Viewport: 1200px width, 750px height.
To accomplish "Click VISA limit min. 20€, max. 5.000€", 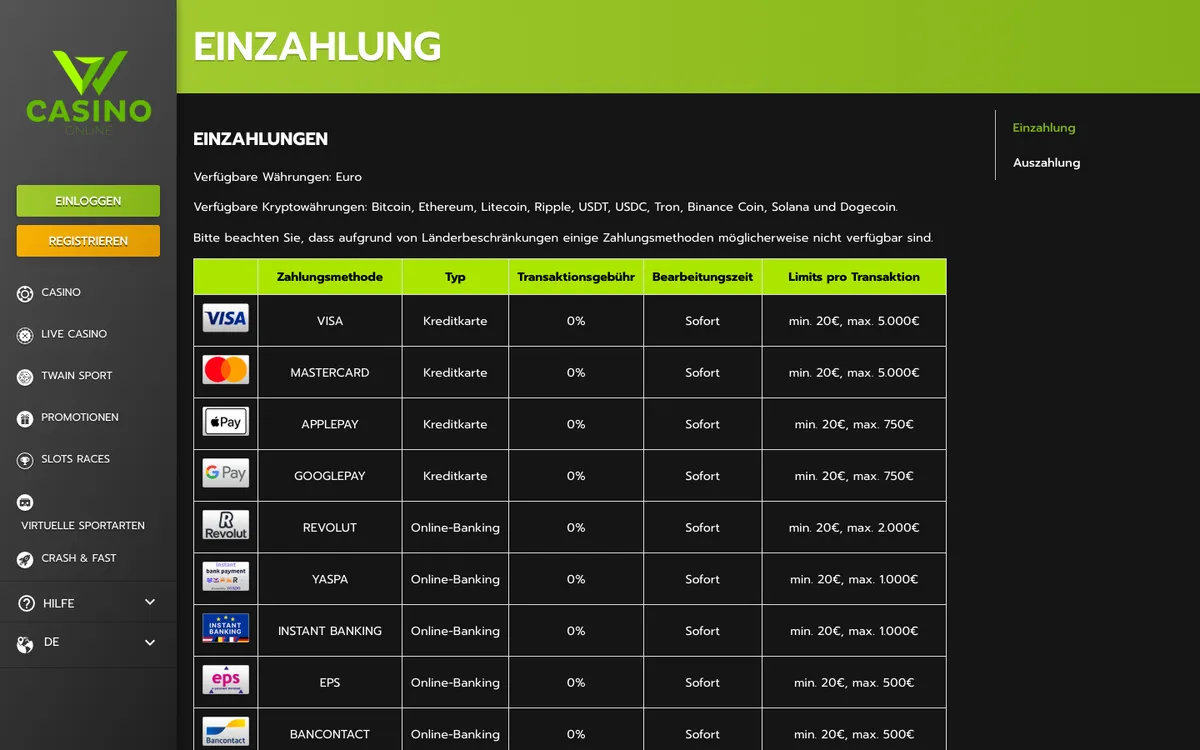I will tap(854, 321).
